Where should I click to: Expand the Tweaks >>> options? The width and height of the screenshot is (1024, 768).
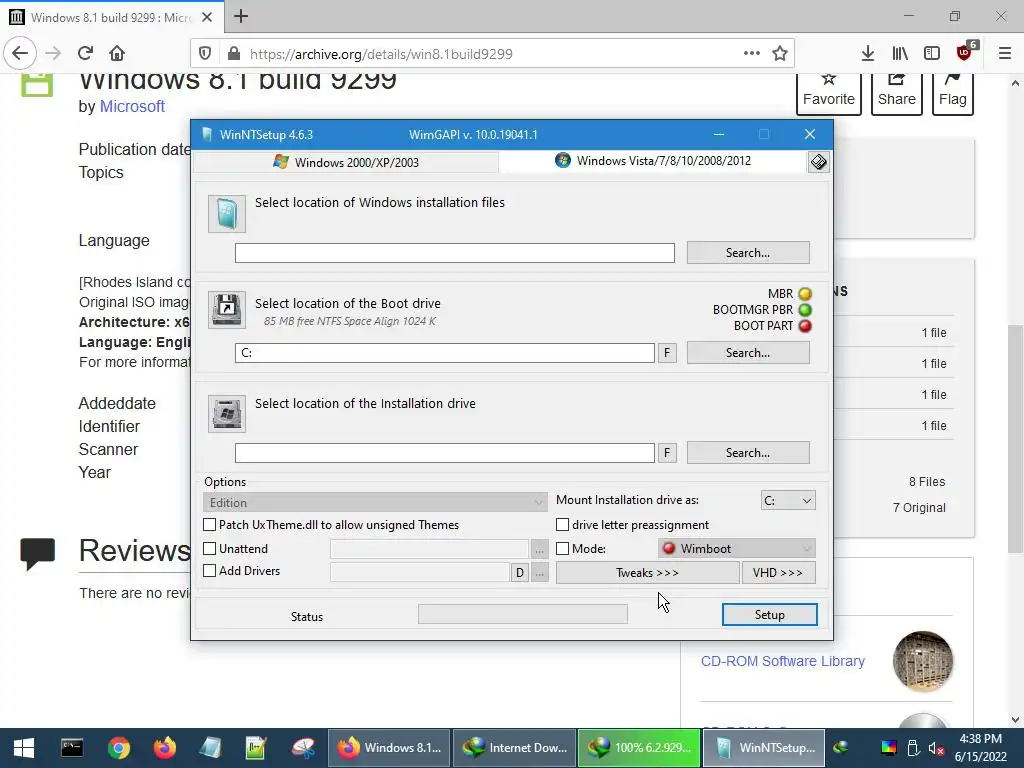[647, 573]
